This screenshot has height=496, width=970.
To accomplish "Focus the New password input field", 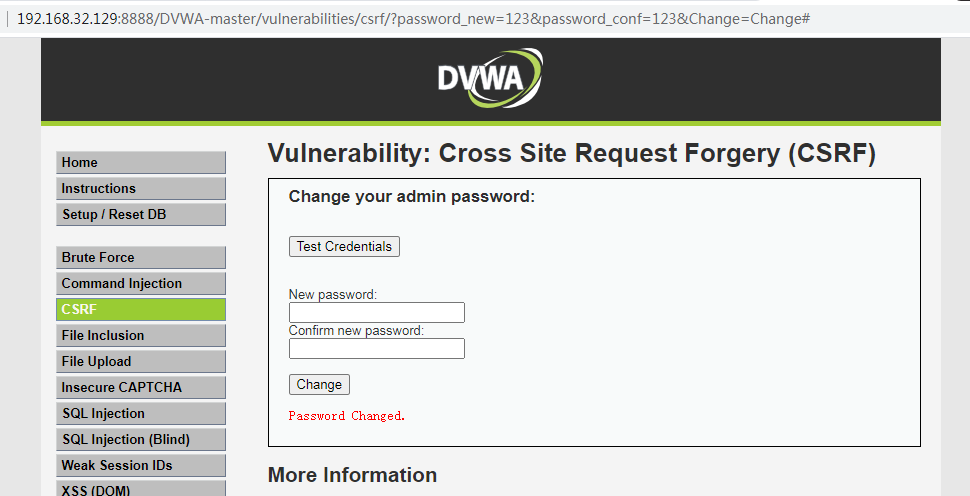I will point(377,312).
